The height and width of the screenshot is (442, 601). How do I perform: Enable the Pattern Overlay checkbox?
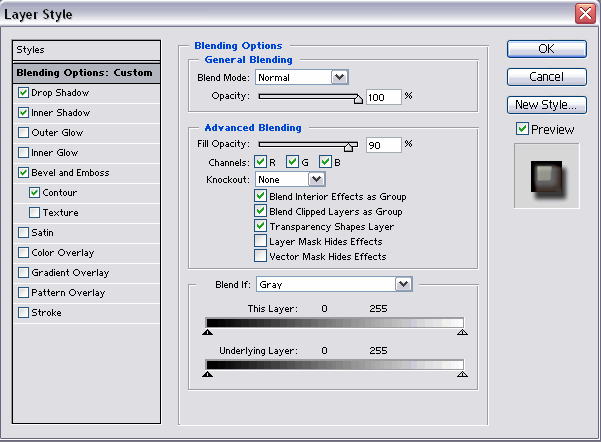(23, 292)
